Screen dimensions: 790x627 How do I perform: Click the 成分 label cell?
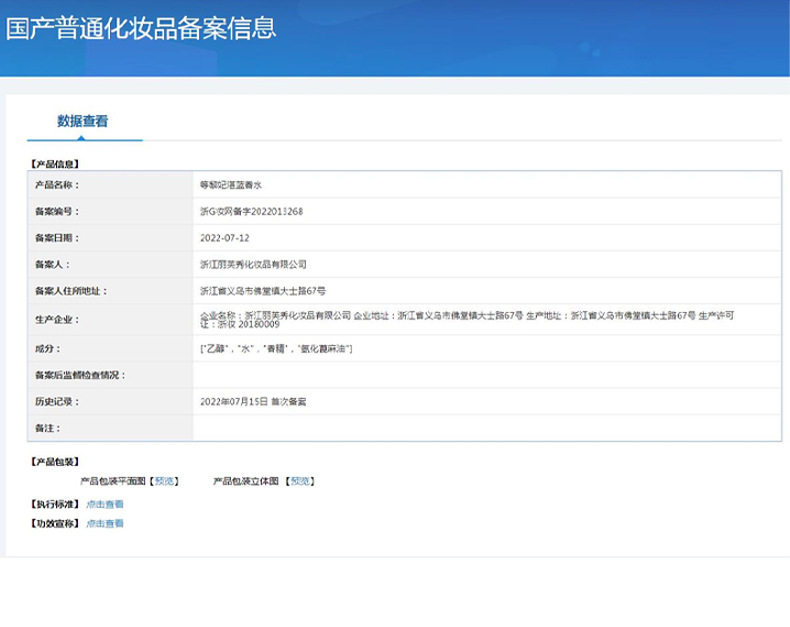(110, 348)
